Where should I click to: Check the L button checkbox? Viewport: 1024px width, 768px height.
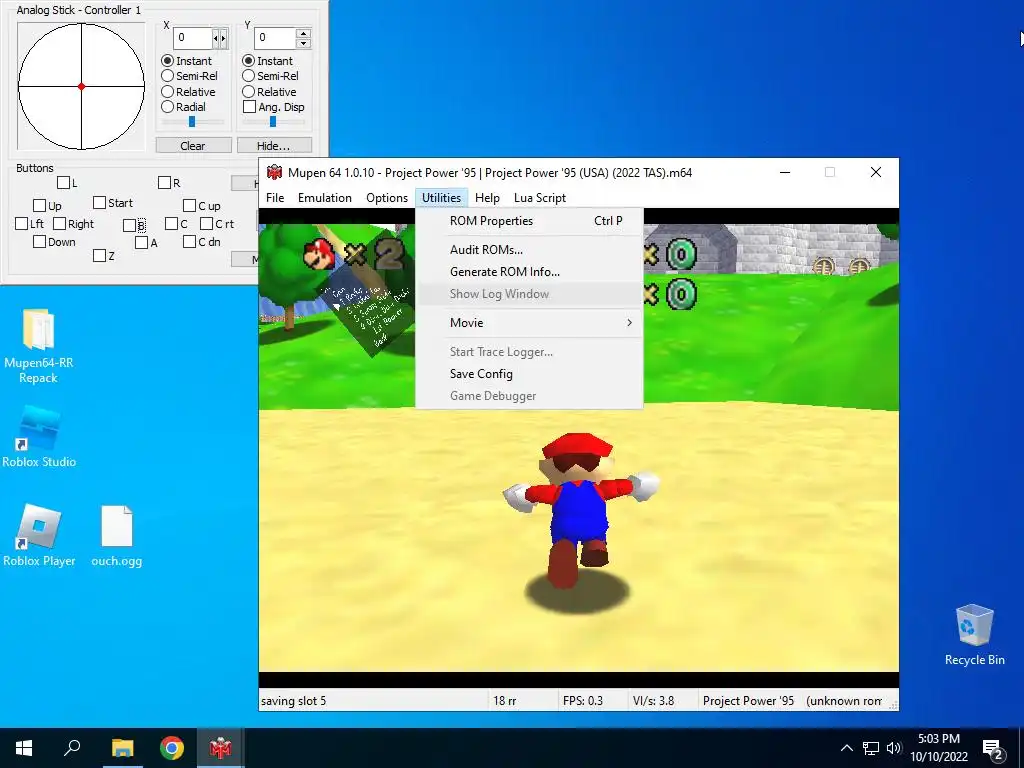[63, 183]
